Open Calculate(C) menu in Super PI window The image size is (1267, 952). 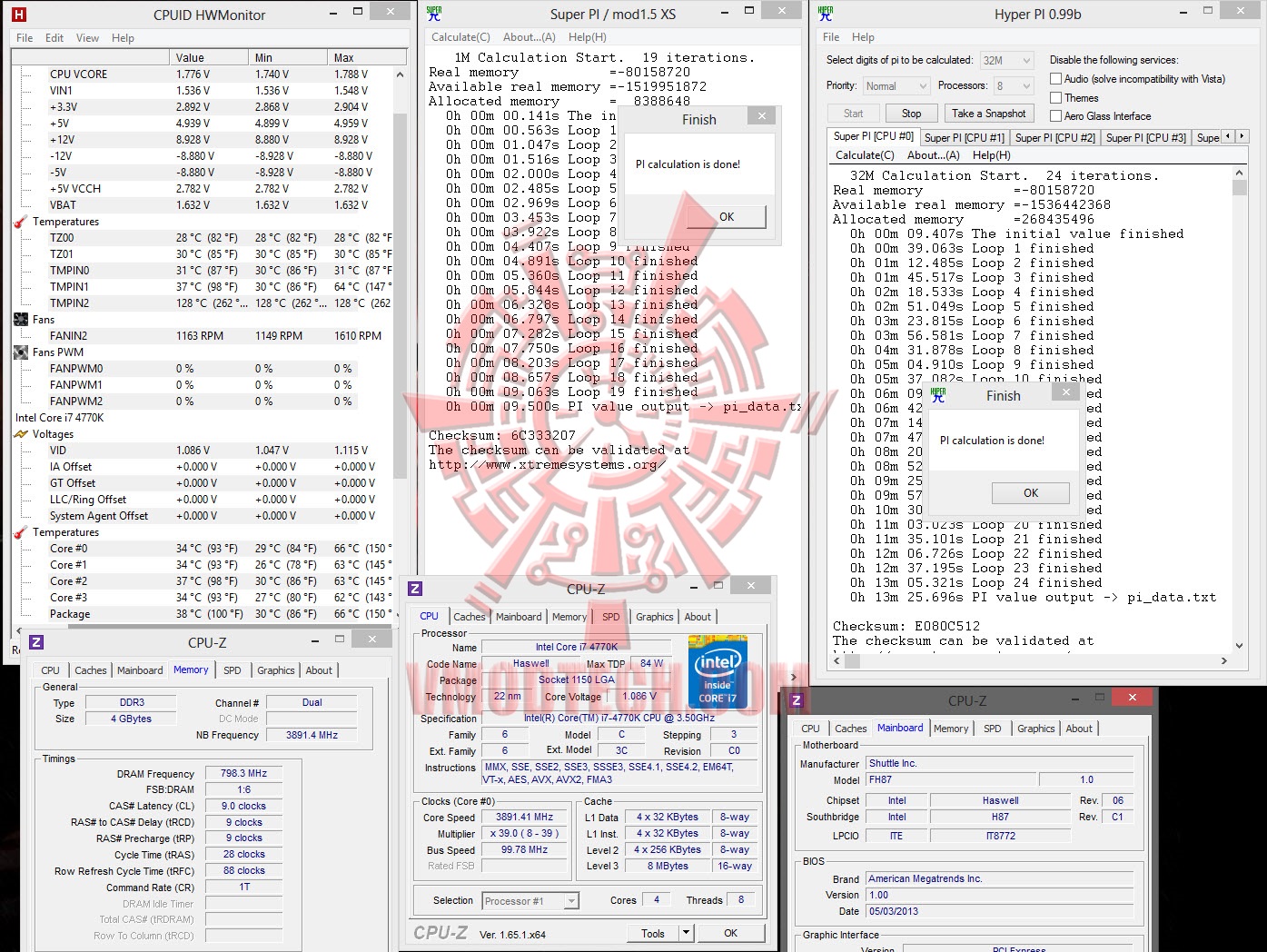[x=460, y=37]
